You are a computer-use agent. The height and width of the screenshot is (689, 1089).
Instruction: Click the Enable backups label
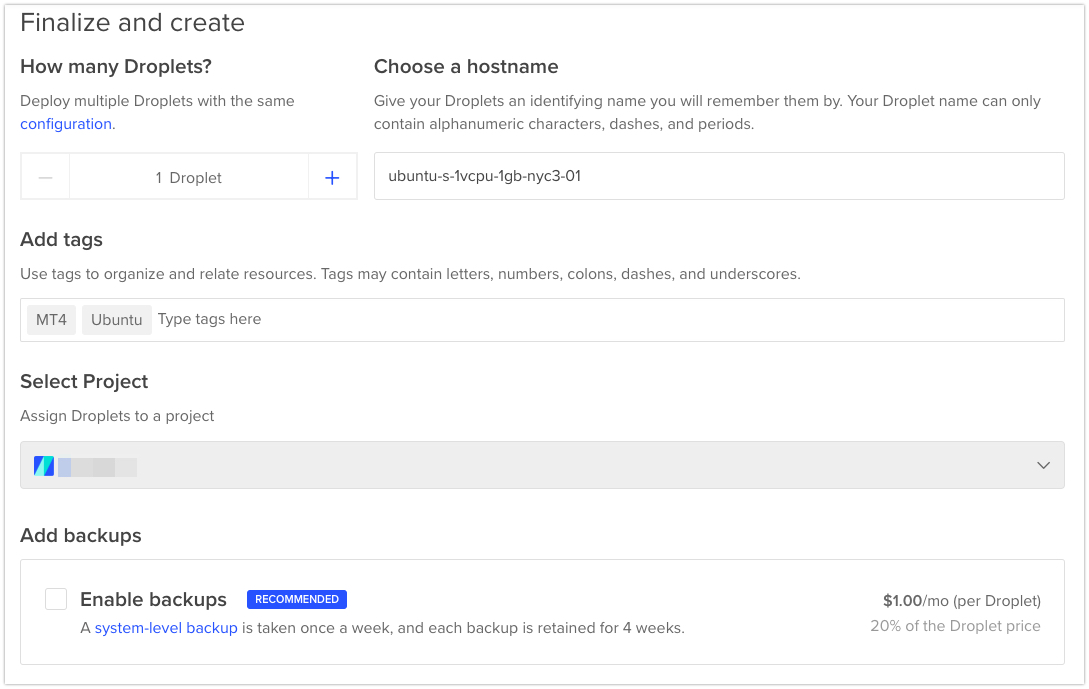pyautogui.click(x=153, y=599)
